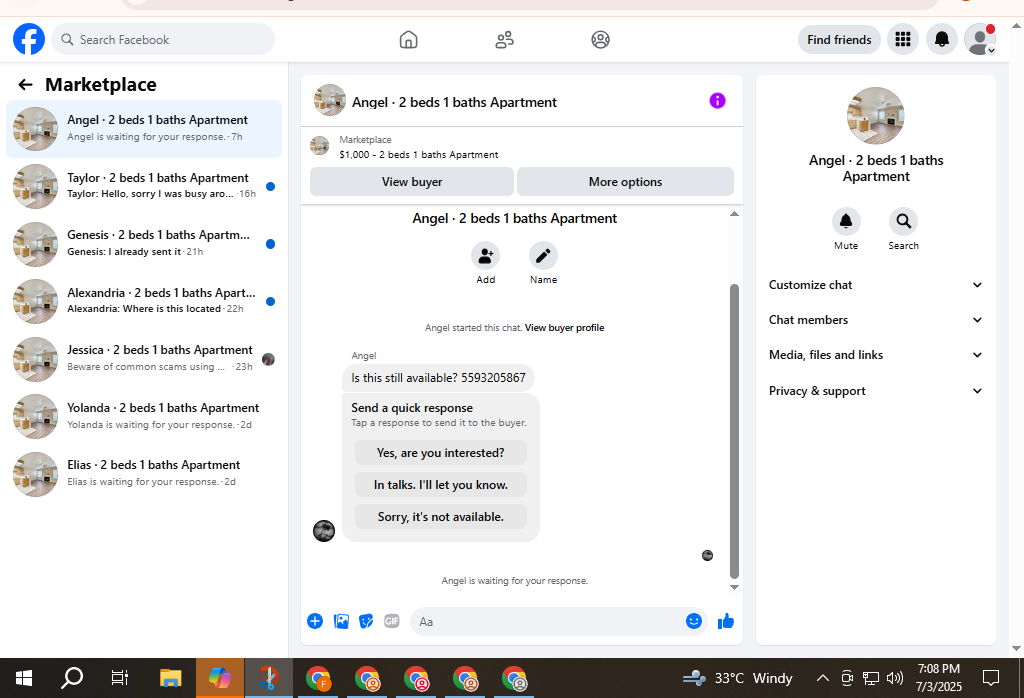Click the large apartment thumbnail in right panel
The height and width of the screenshot is (698, 1024).
[x=875, y=116]
